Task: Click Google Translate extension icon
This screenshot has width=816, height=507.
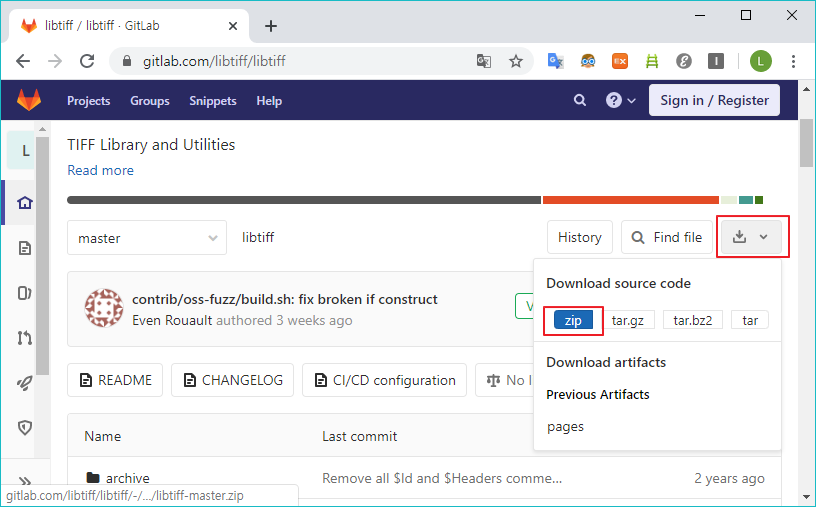Action: click(x=555, y=61)
